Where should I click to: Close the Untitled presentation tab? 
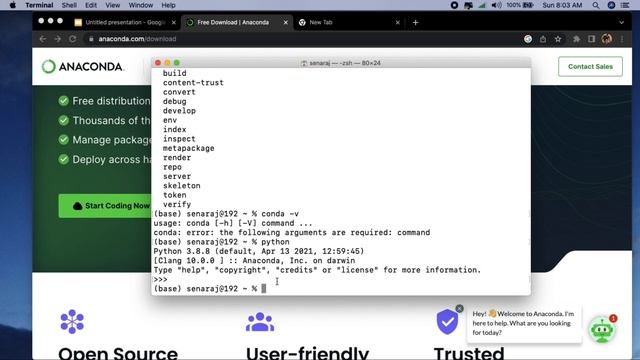[x=174, y=22]
